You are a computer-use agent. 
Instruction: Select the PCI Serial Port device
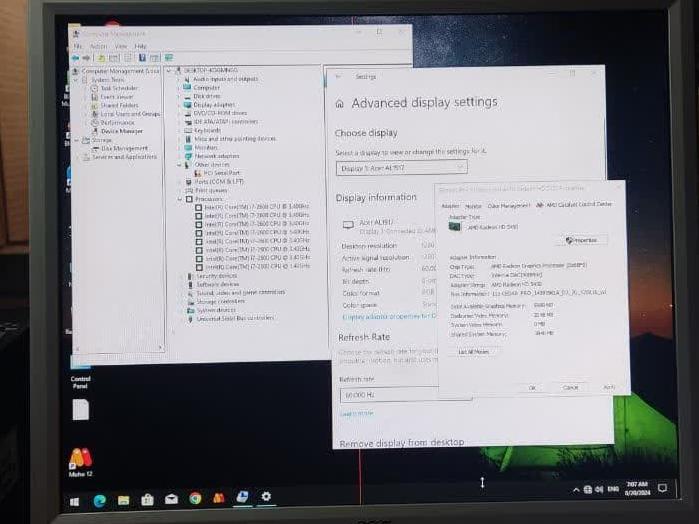[x=222, y=173]
